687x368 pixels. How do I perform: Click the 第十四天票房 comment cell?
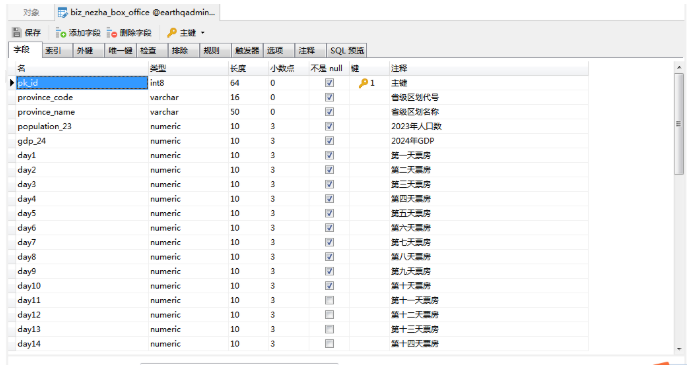point(489,343)
